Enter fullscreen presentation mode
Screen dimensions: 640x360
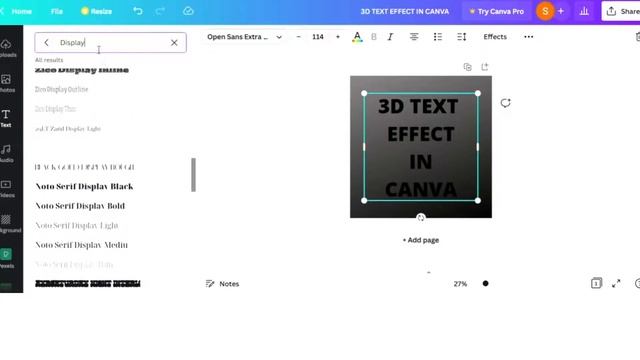pos(616,283)
